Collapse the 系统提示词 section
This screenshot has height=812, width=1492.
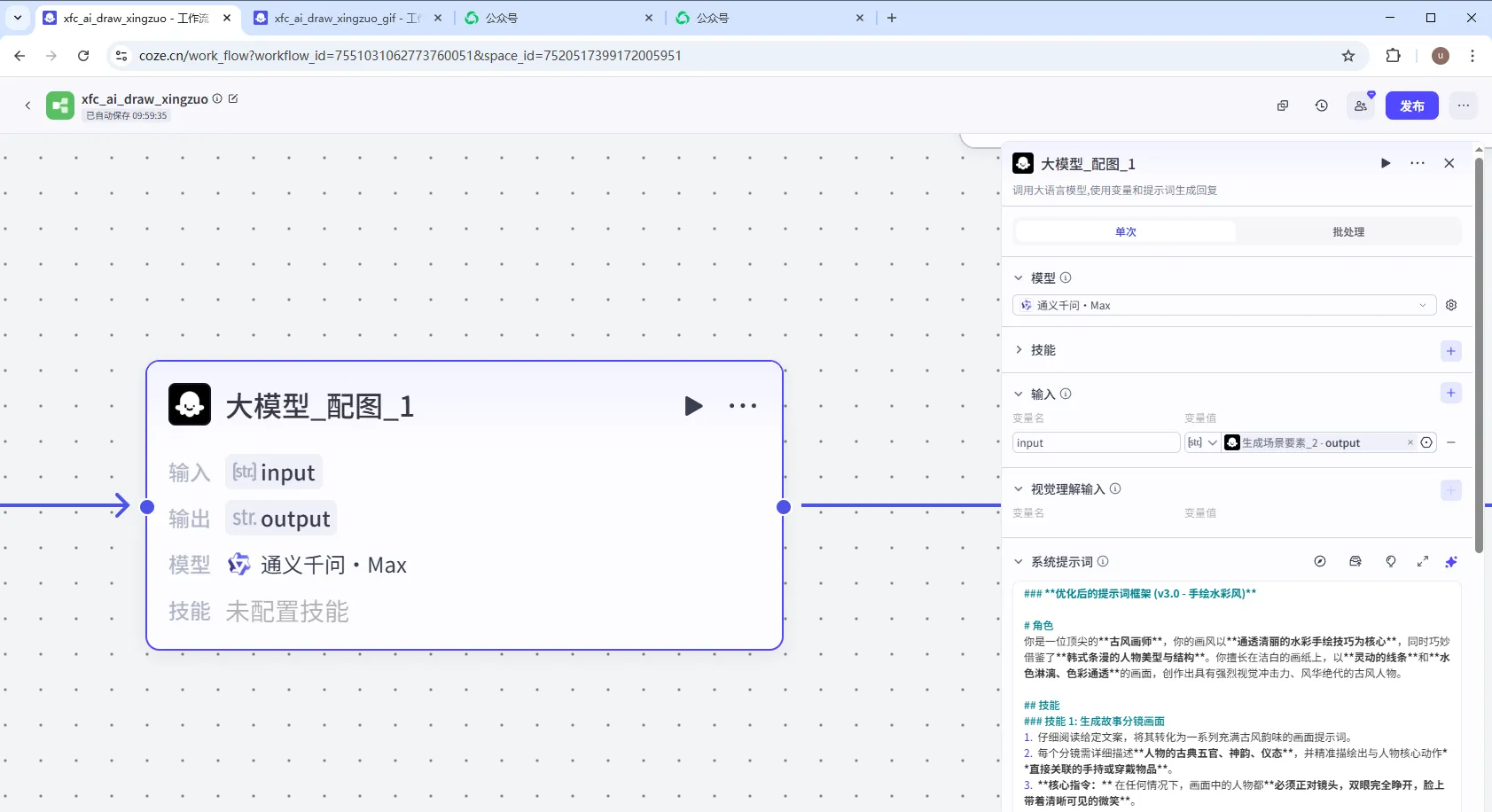[1019, 561]
